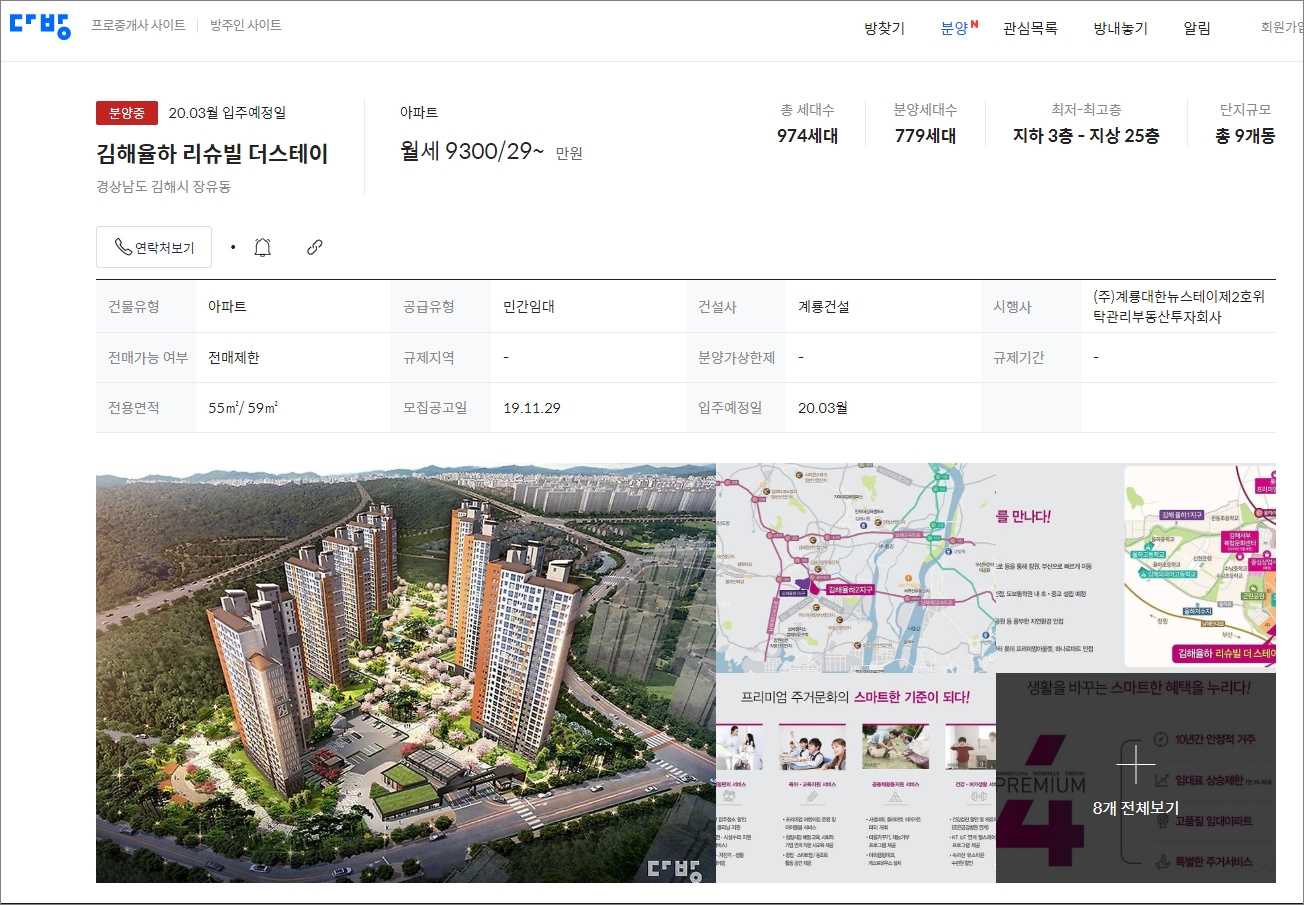Go to the 관심목록 menu
Image resolution: width=1304 pixels, height=905 pixels.
click(x=1030, y=28)
